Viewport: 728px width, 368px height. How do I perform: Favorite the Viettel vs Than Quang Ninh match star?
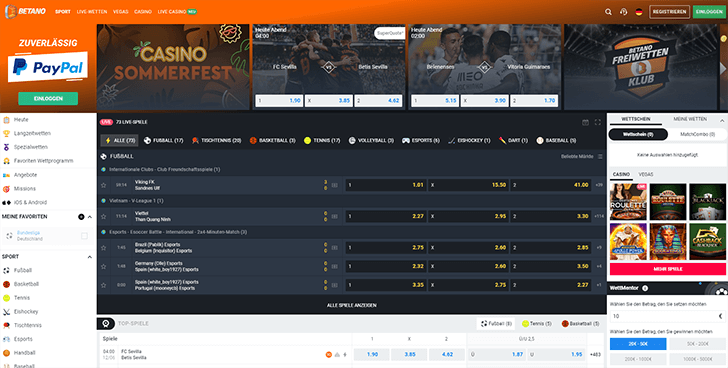click(104, 216)
